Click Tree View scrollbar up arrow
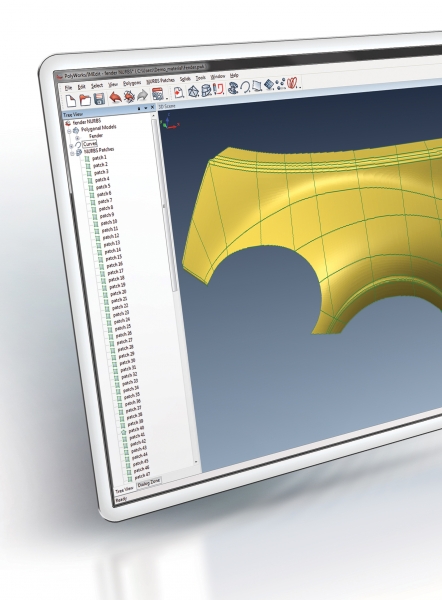This screenshot has height=600, width=442. tap(153, 115)
